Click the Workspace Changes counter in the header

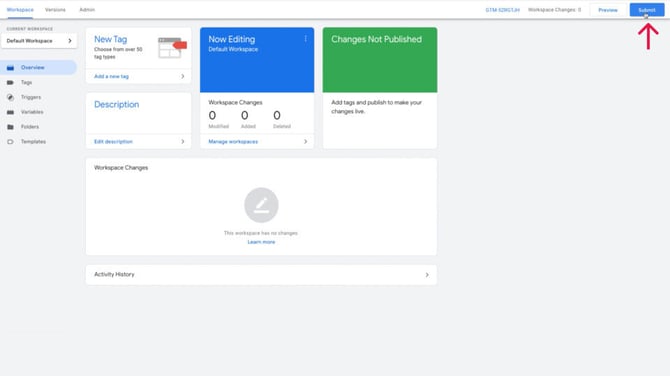(x=554, y=10)
